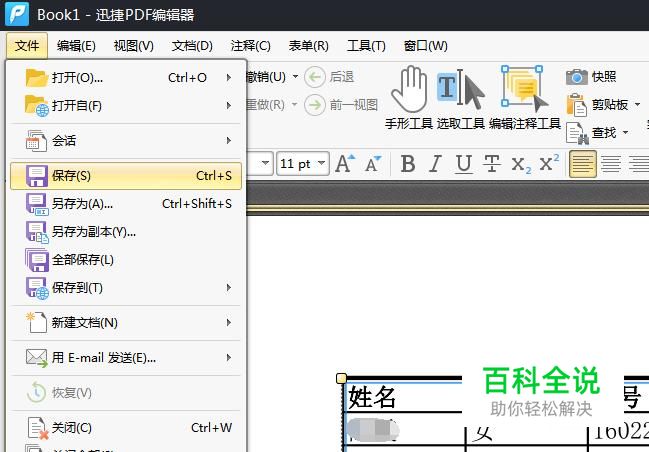Click the 剪贴板 clipboard icon
Screen dimensions: 649x452
(x=577, y=105)
